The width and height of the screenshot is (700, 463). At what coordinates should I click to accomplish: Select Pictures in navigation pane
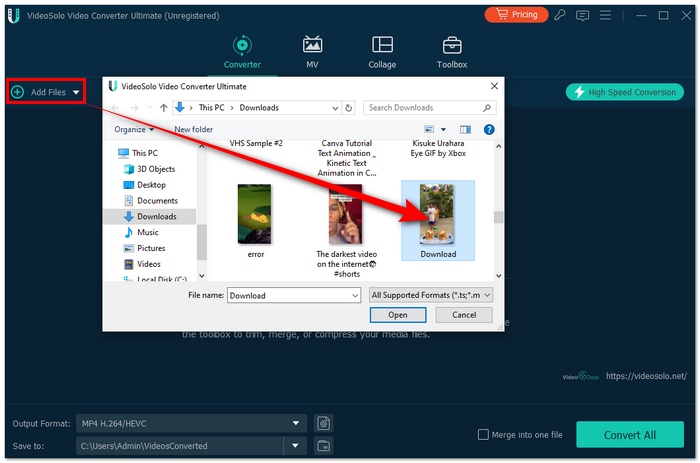coord(144,248)
